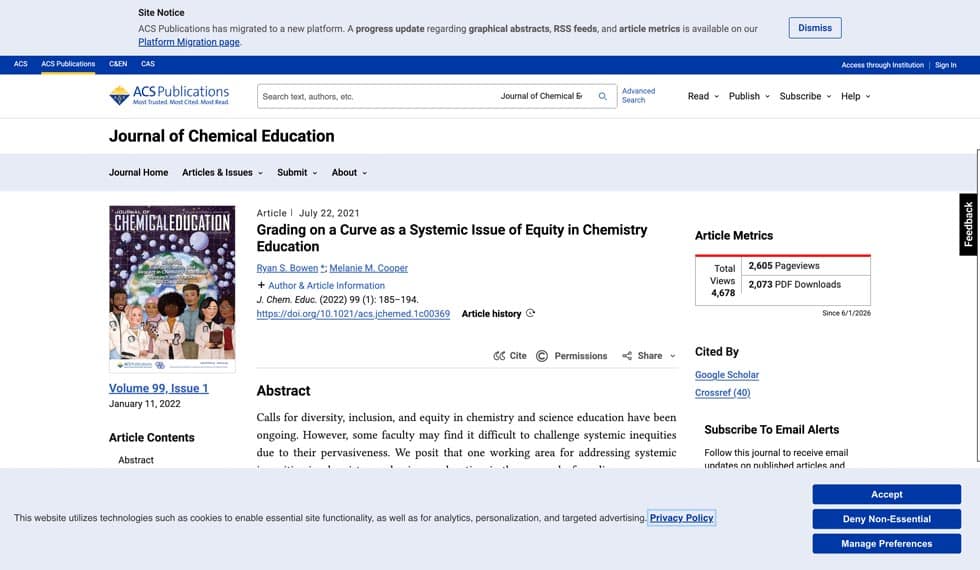
Task: Open the Share icon
Action: 627,356
